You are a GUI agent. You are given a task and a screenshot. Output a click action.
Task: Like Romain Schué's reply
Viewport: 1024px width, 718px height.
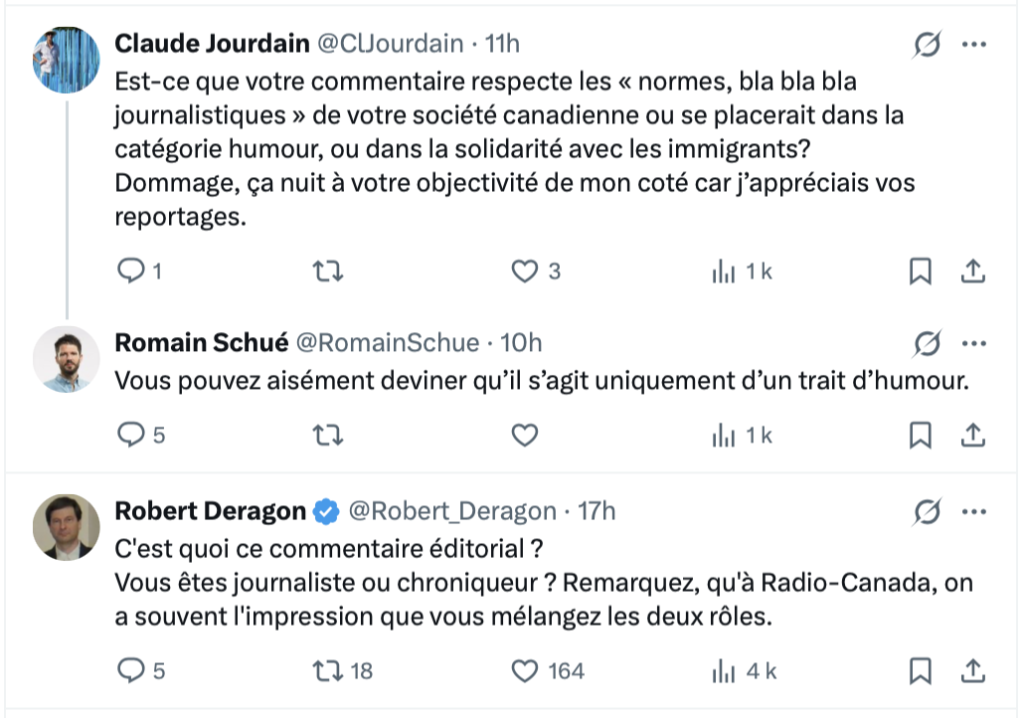[x=524, y=435]
